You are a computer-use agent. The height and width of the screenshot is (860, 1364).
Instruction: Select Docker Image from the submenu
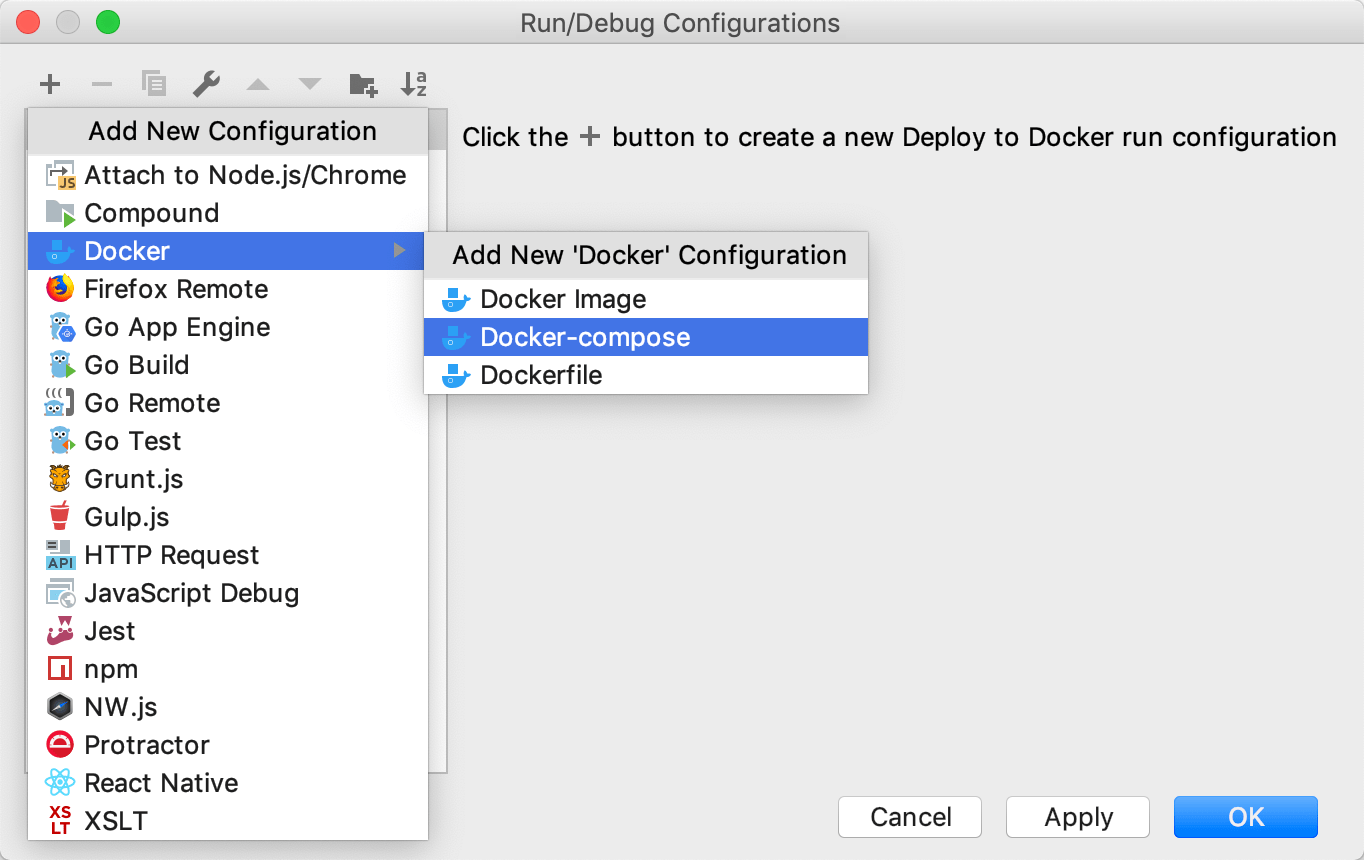[565, 299]
